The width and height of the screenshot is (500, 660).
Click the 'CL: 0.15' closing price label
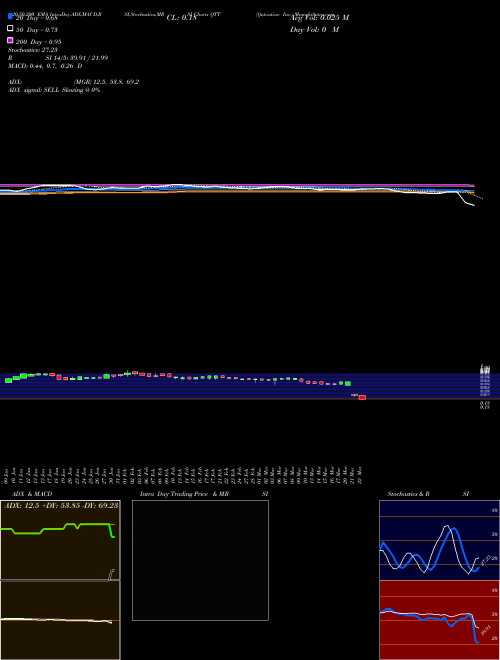(x=182, y=18)
